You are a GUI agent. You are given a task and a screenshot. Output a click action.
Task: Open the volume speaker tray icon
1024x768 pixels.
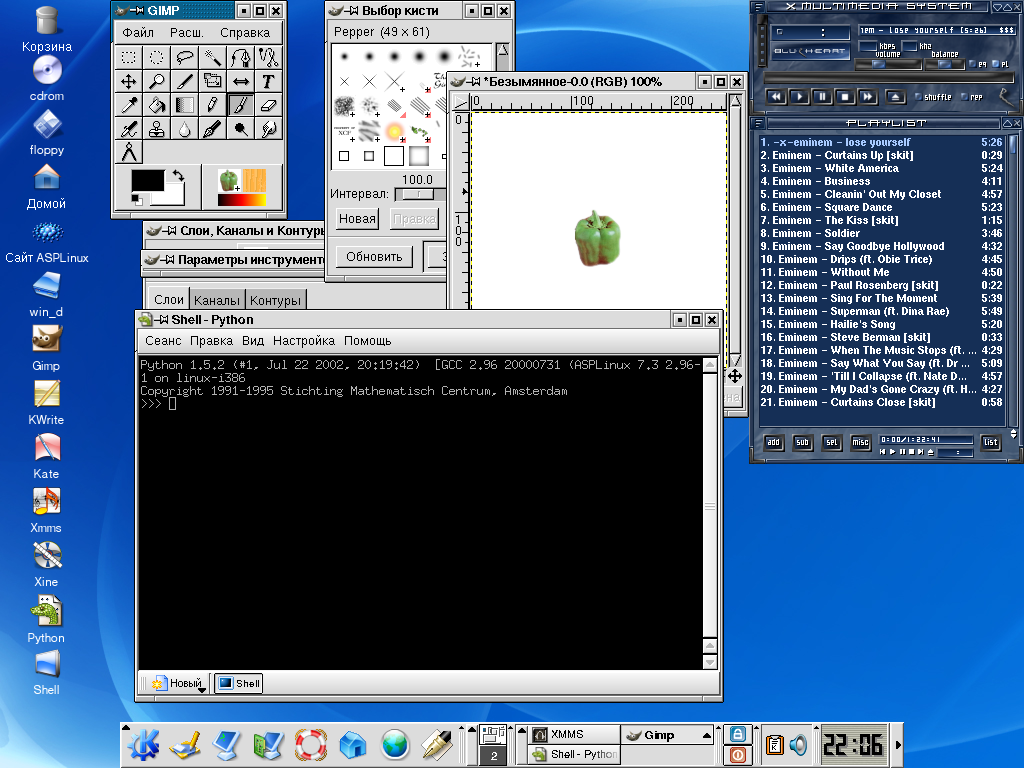(x=798, y=744)
